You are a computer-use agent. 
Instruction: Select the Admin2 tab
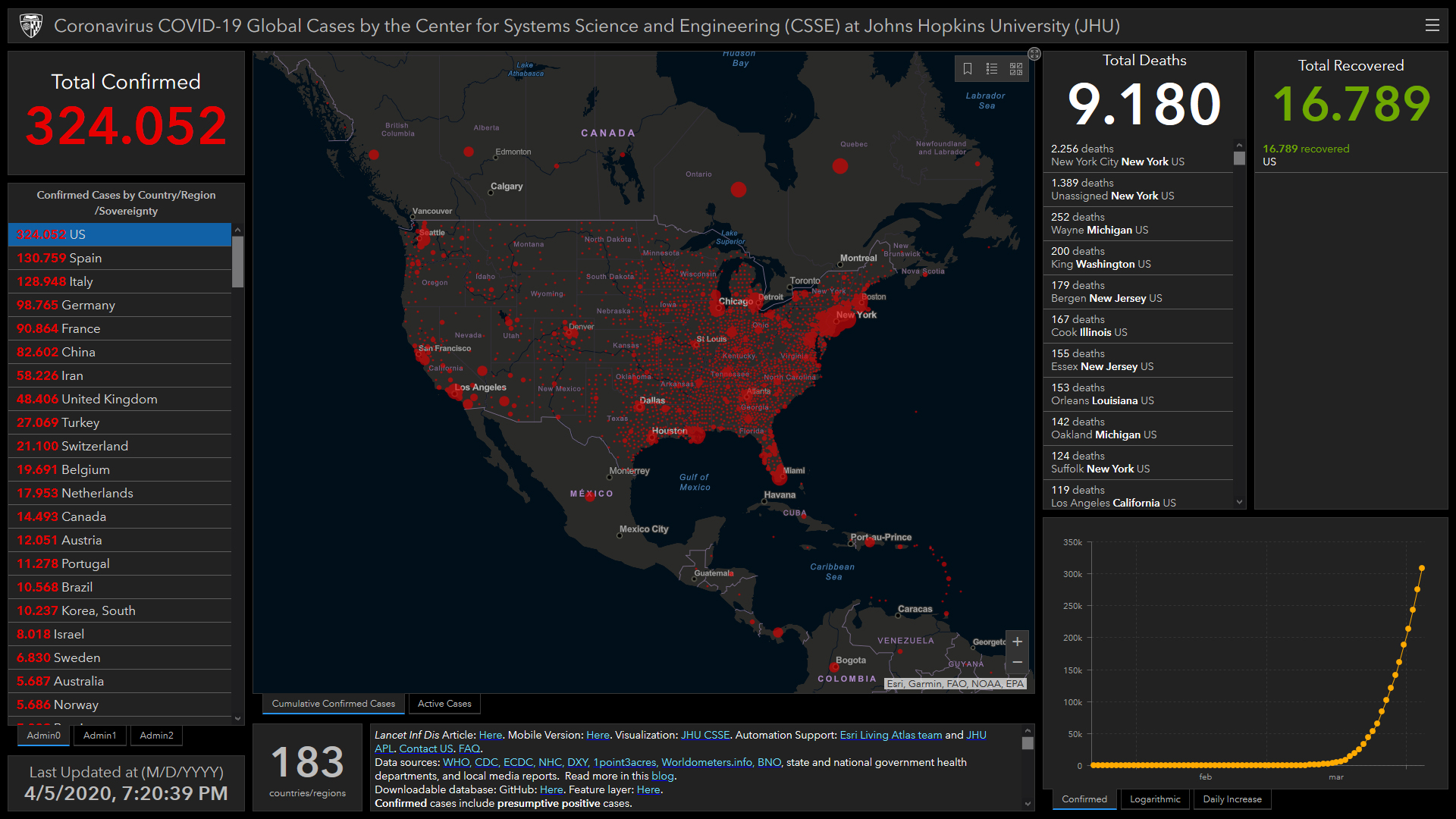coord(157,736)
